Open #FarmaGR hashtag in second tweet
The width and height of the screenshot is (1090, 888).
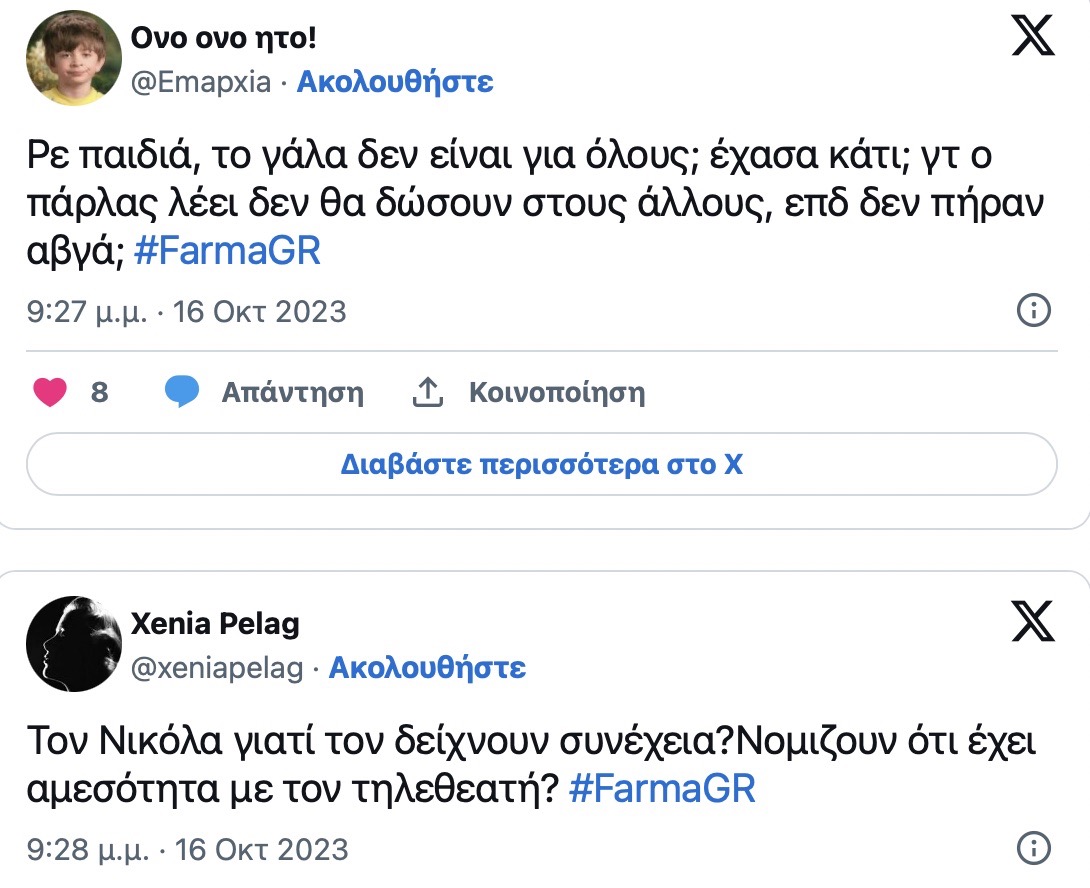662,788
